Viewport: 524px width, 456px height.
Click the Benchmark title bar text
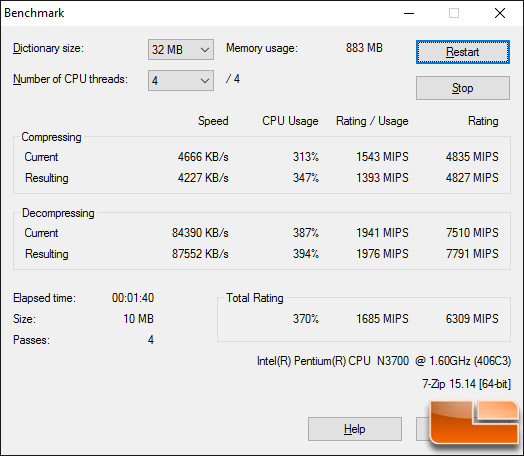coord(34,13)
